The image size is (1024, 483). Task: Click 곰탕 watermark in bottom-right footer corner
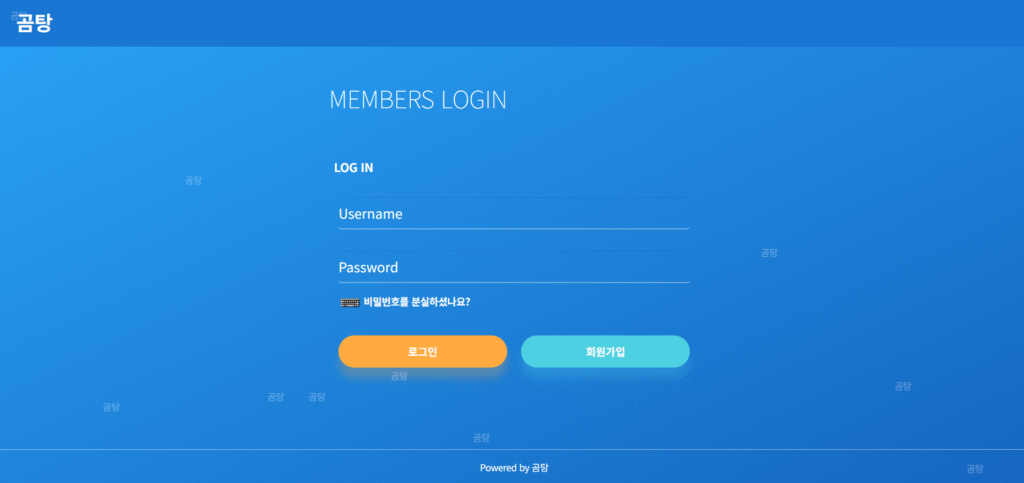point(974,468)
